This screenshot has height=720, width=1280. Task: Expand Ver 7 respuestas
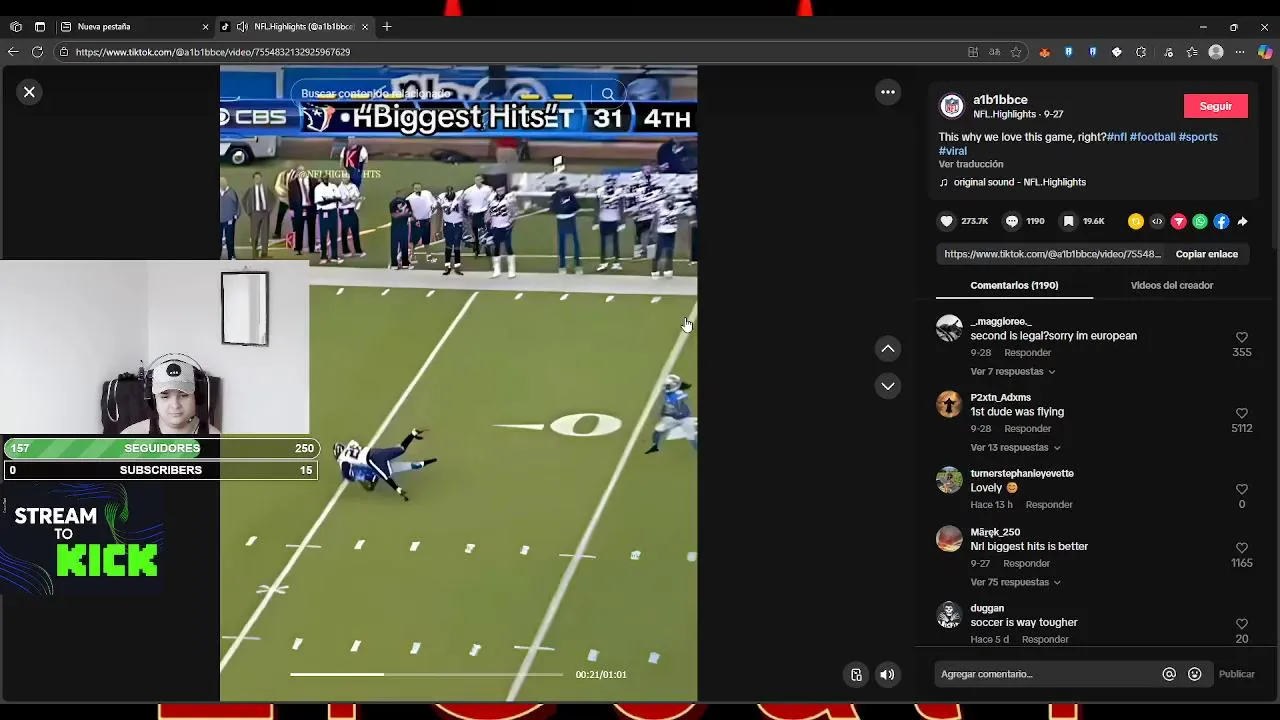(1012, 372)
